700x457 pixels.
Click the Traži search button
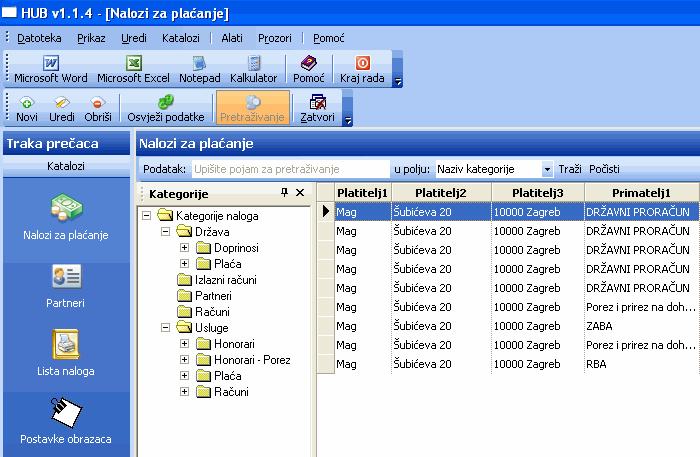pyautogui.click(x=570, y=169)
